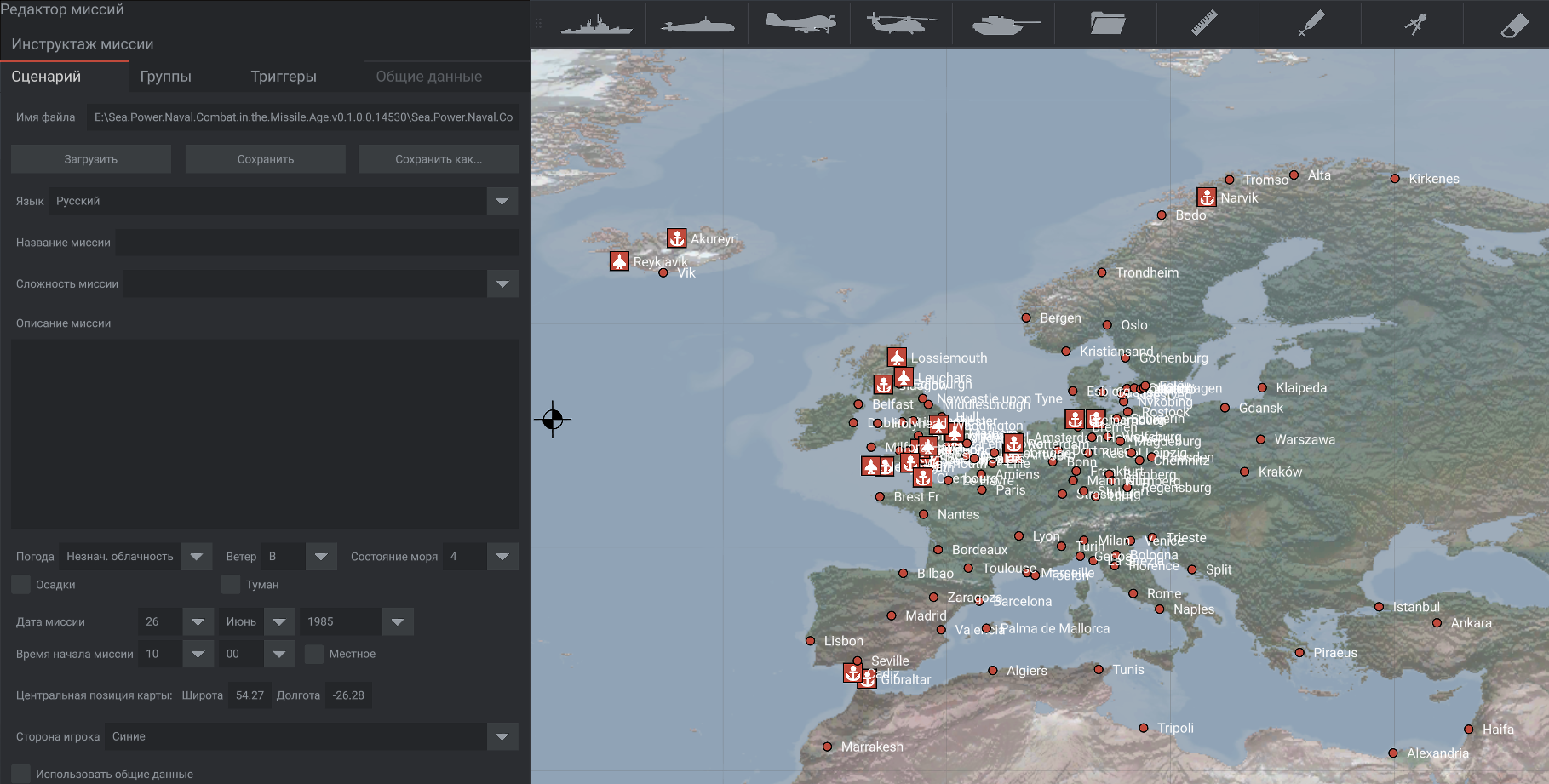Click the Сохранить button
Screen dimensions: 1549x784
click(x=266, y=159)
